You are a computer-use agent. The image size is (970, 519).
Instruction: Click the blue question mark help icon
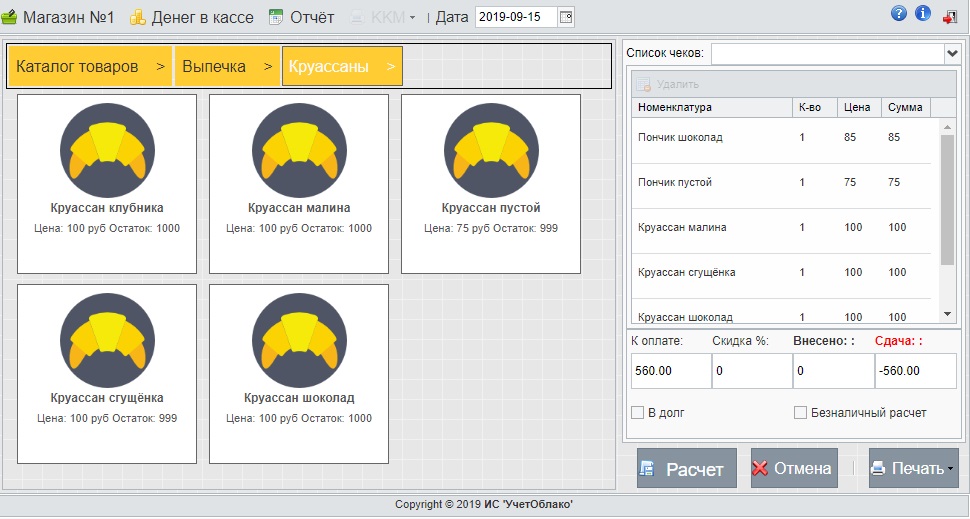[899, 14]
